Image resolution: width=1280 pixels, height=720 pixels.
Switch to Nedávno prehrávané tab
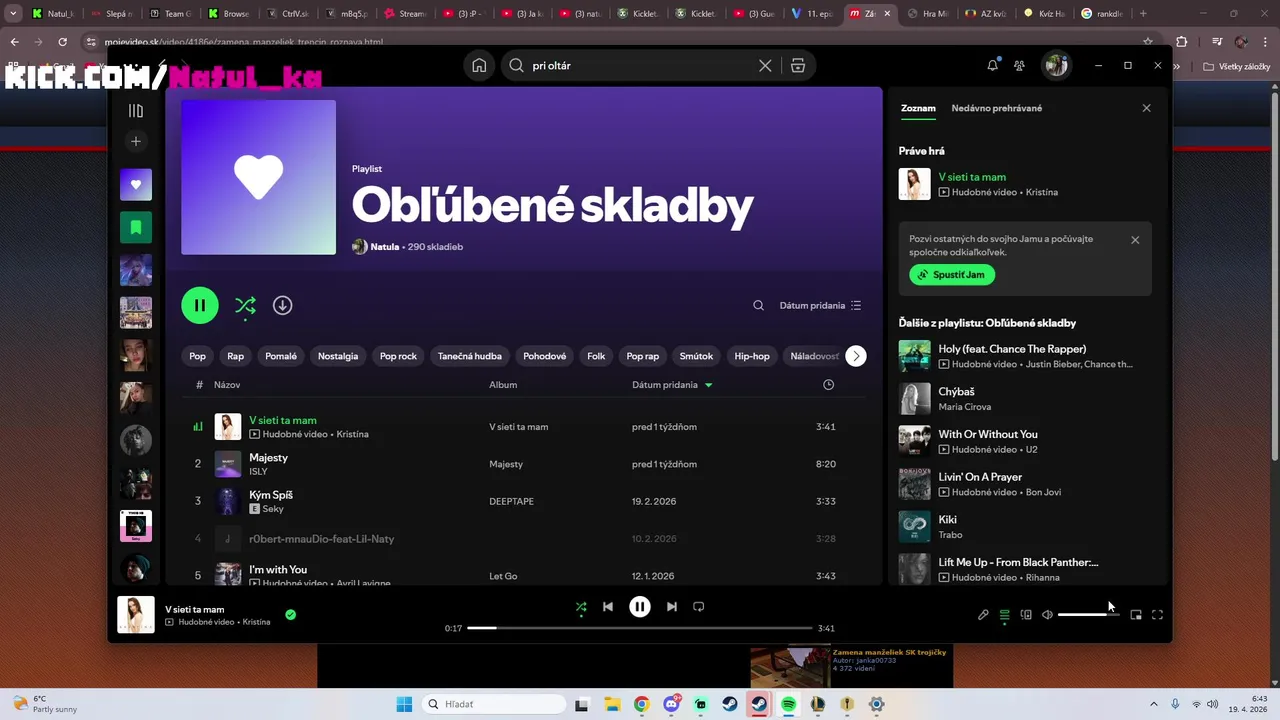click(x=997, y=108)
